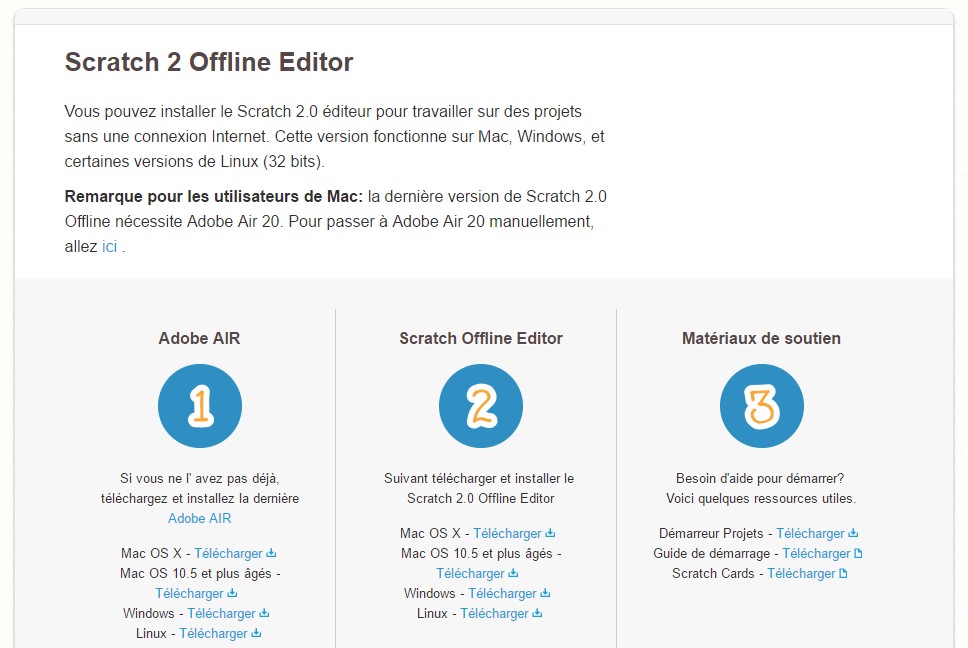Click download icon beside Adobe AIR Mac OS X
This screenshot has width=968, height=648.
[x=271, y=553]
